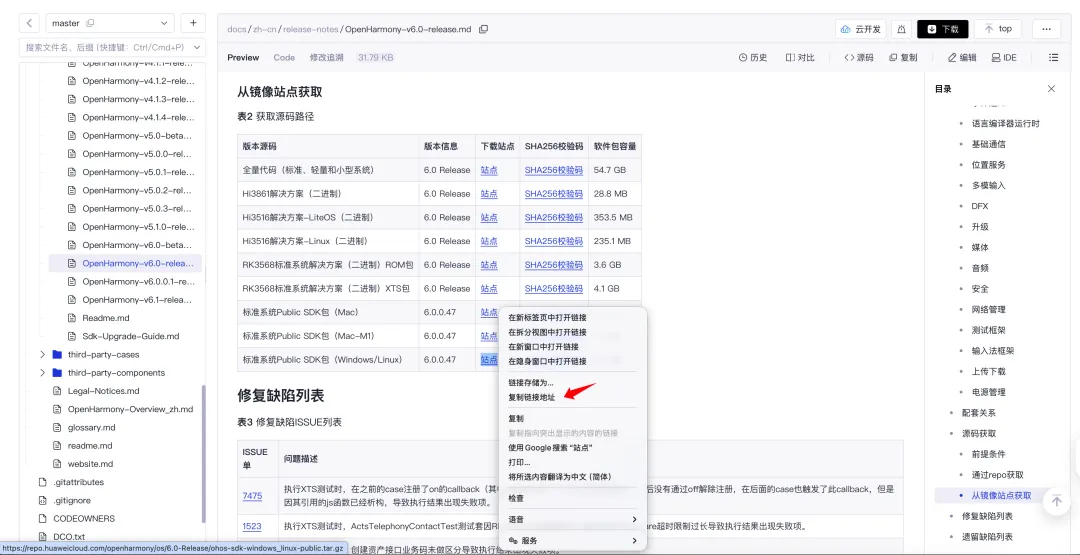1080x555 pixels.
Task: Expand the 语音 submenu
Action: [573, 519]
